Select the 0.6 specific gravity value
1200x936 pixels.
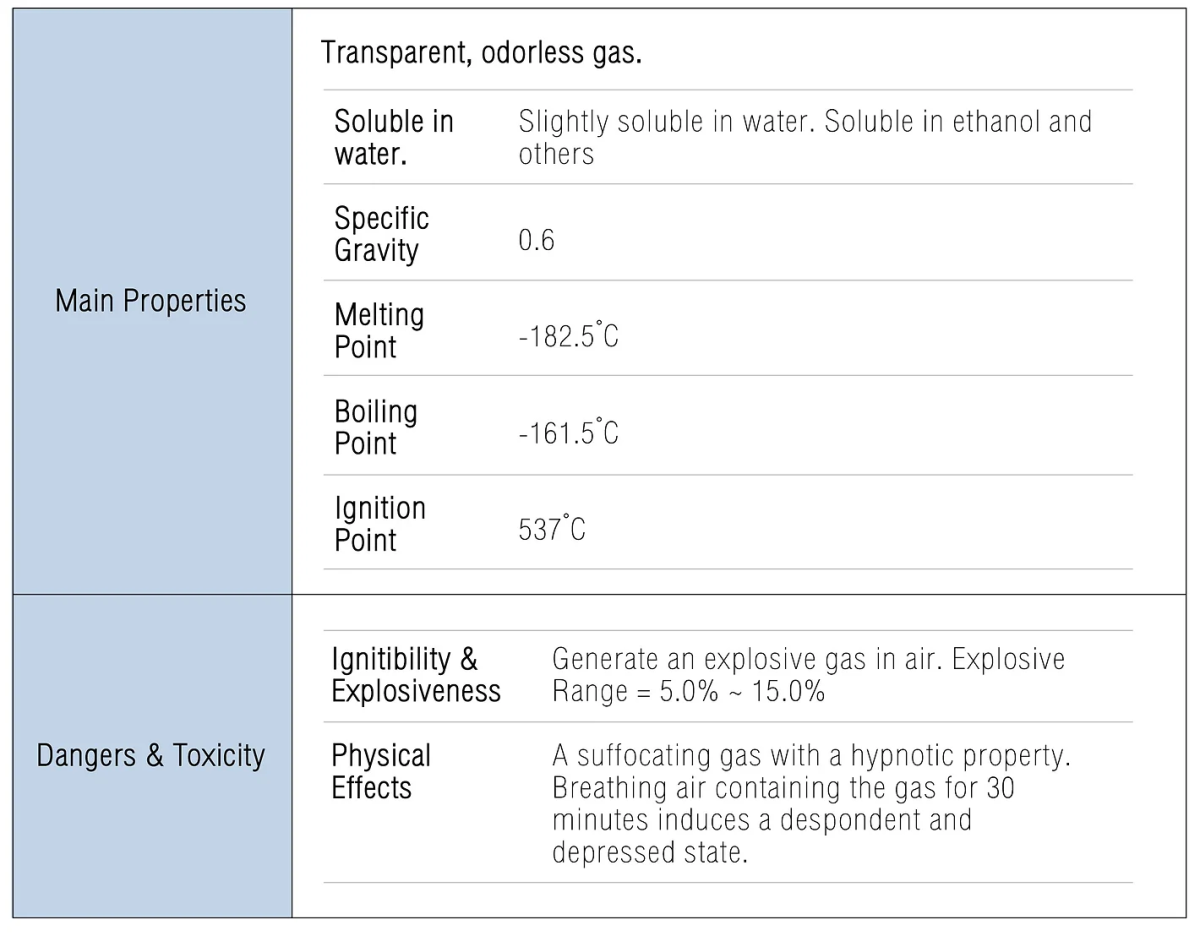(x=536, y=241)
